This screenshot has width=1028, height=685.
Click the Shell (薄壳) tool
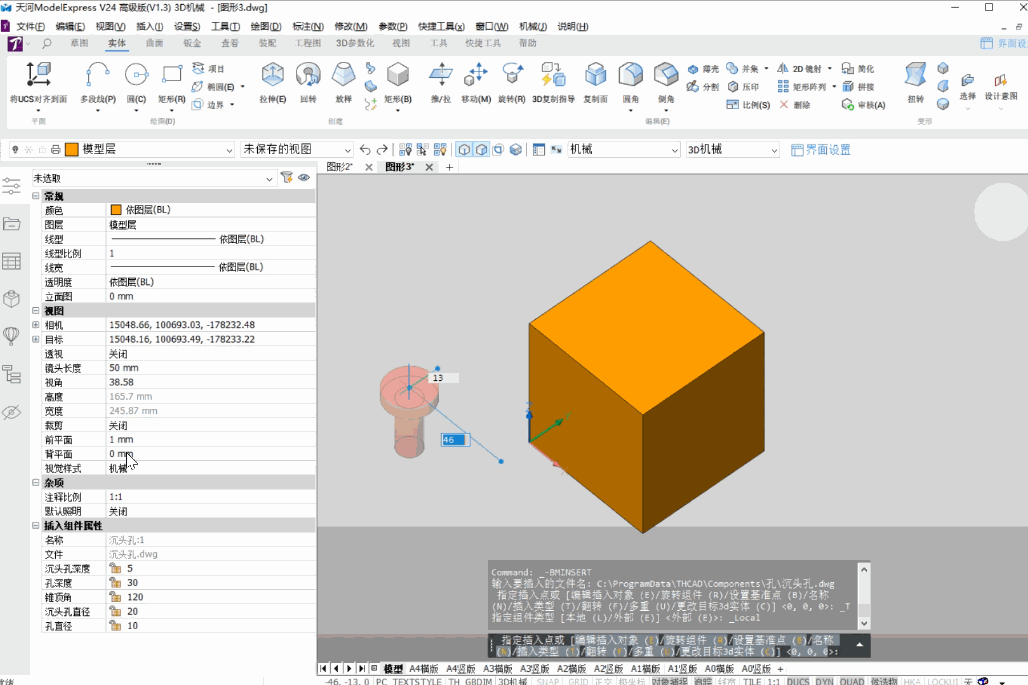pos(703,69)
